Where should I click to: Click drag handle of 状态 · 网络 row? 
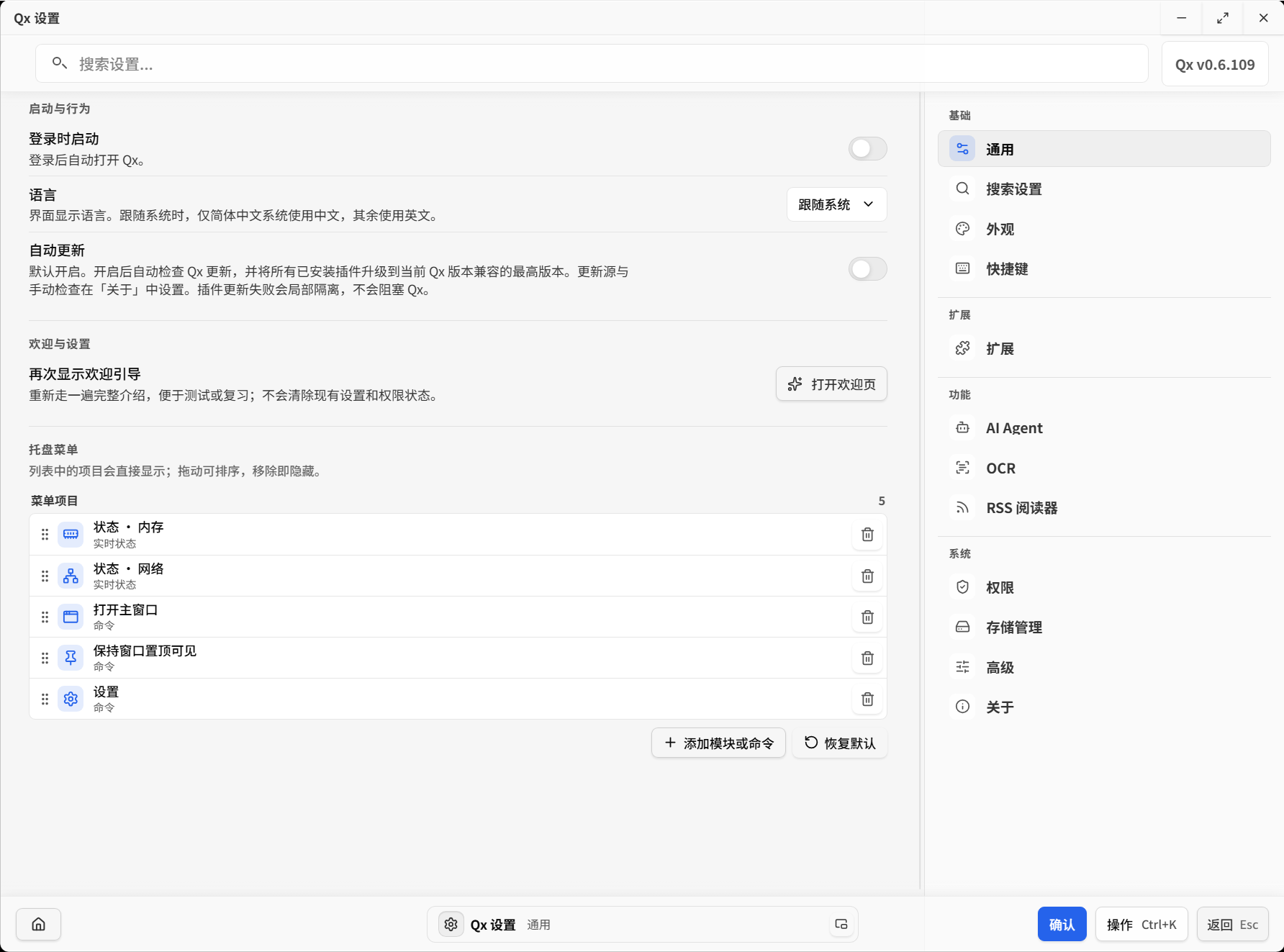click(x=45, y=576)
